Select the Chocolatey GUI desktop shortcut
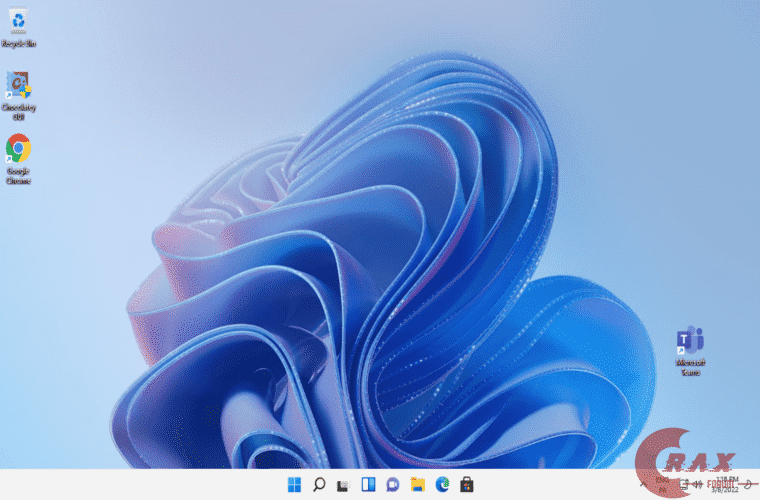Image resolution: width=760 pixels, height=500 pixels. click(x=18, y=95)
